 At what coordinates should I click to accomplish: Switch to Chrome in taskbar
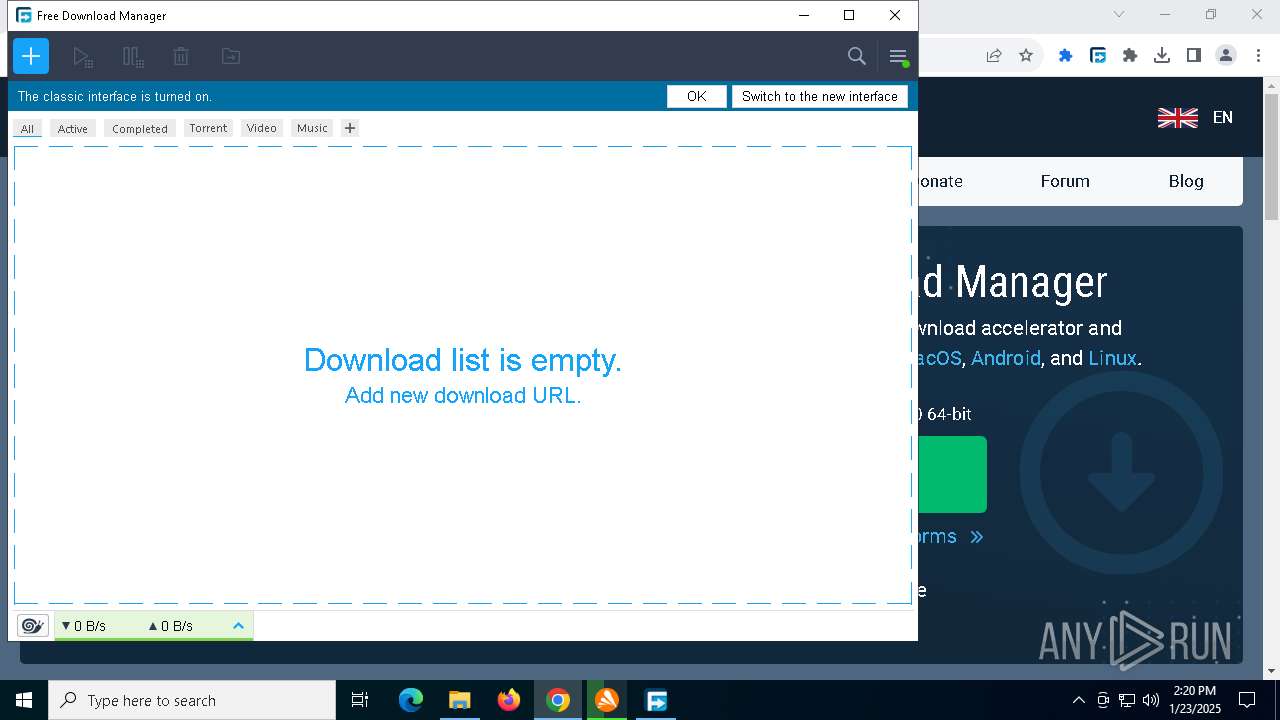click(x=558, y=700)
